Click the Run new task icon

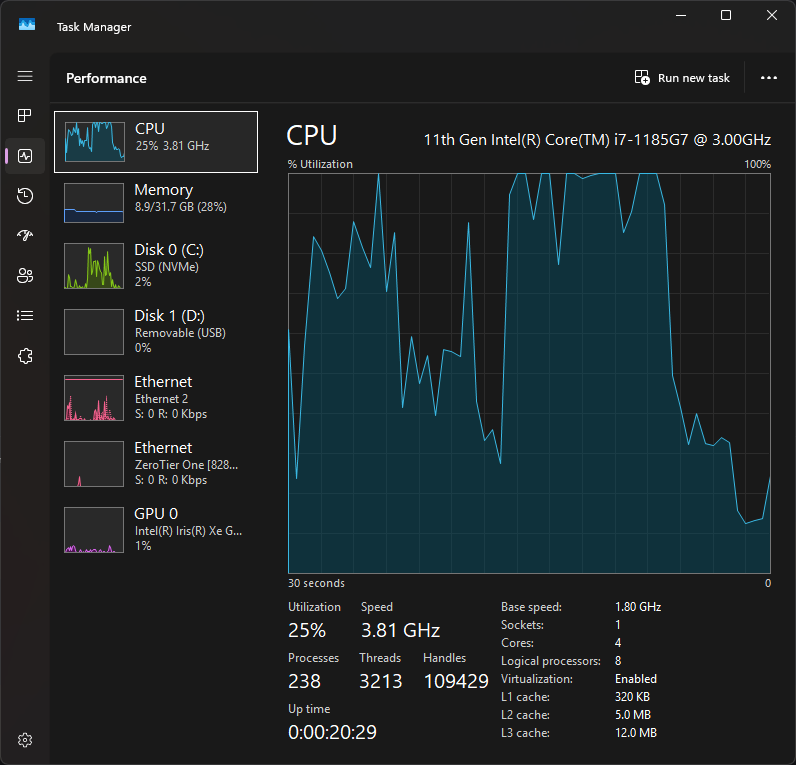[642, 78]
